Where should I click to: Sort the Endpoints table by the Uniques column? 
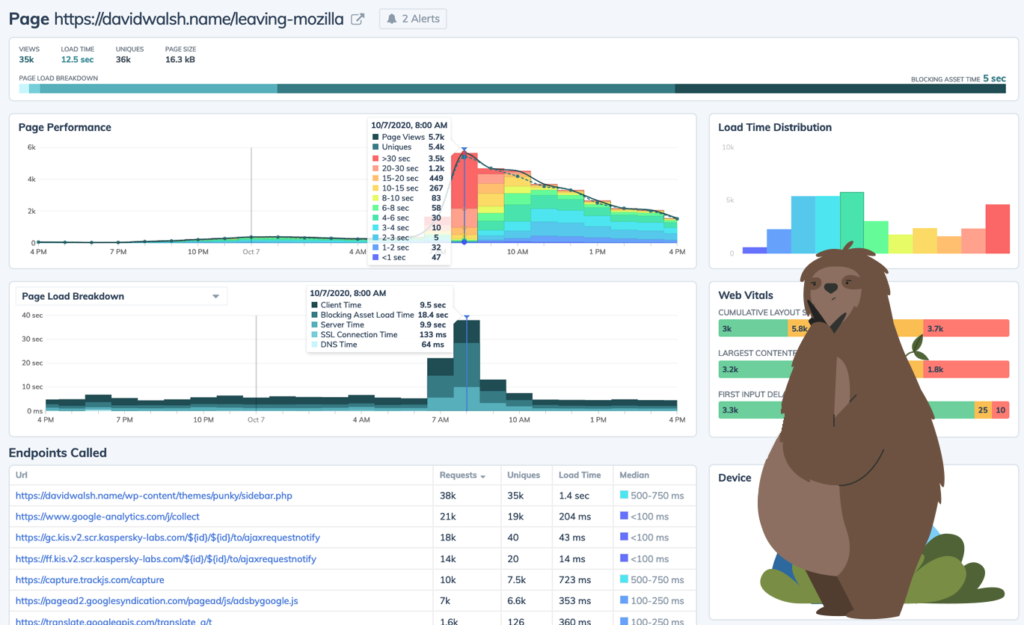(523, 475)
